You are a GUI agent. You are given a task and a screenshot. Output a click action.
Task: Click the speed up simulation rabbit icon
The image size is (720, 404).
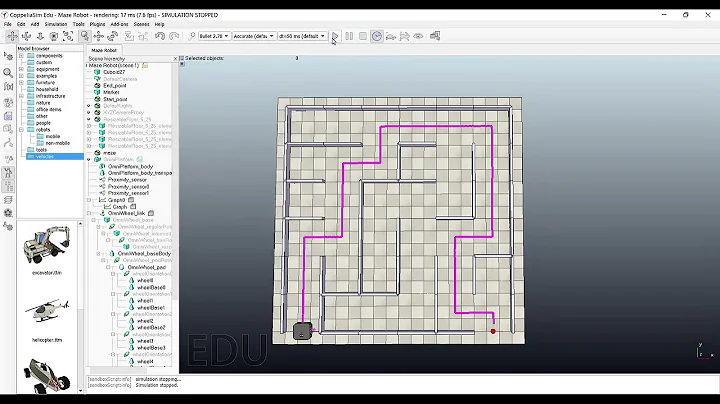click(x=405, y=36)
